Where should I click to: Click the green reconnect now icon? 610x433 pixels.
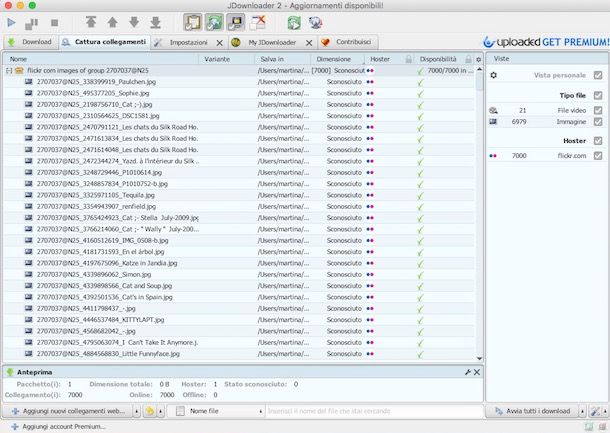point(294,23)
